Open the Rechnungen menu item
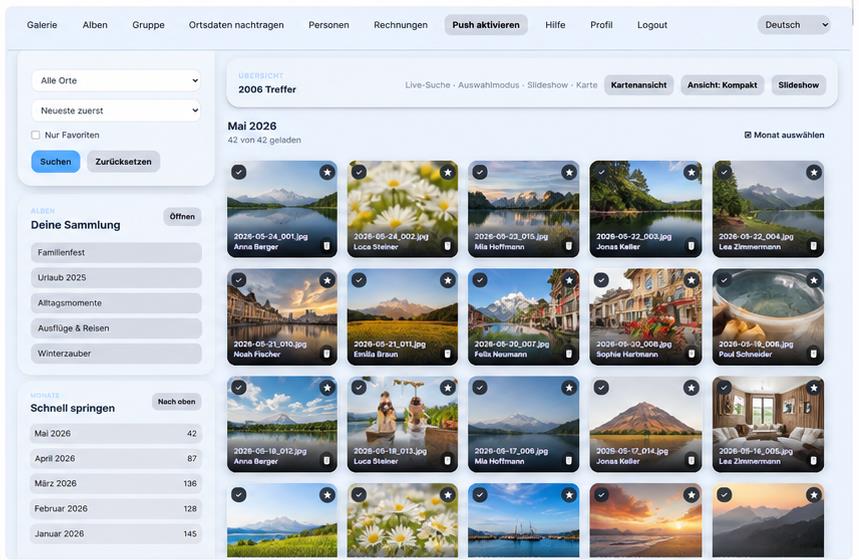 coord(400,25)
